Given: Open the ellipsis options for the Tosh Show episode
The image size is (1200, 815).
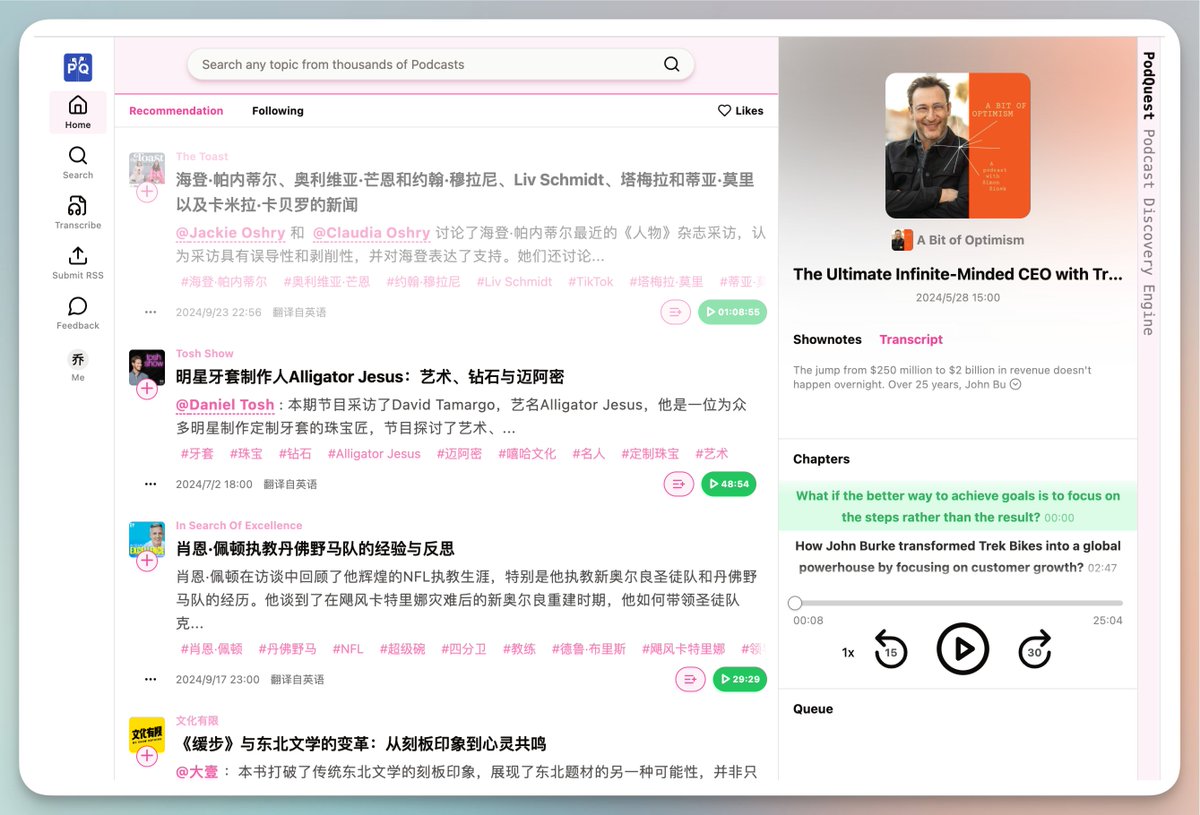Looking at the screenshot, I should click(149, 483).
